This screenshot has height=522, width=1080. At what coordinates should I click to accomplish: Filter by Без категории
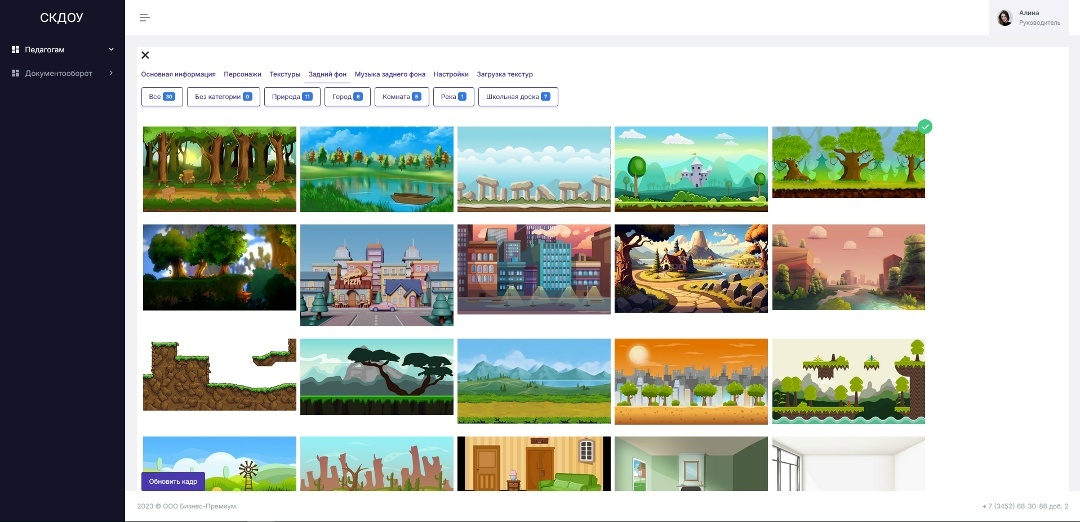(223, 97)
